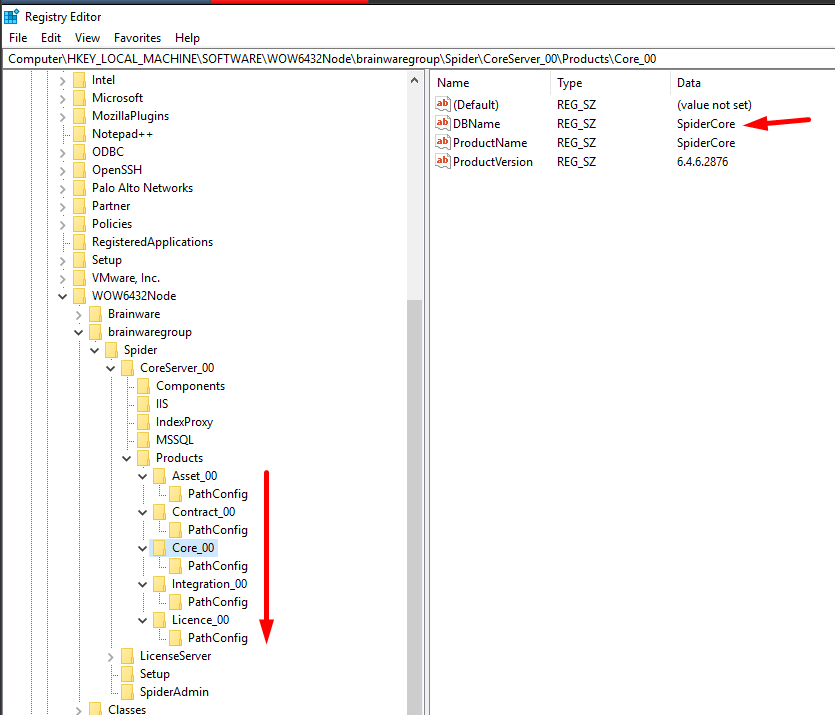Click the ProductName entry name
Image resolution: width=835 pixels, height=715 pixels.
coord(490,143)
